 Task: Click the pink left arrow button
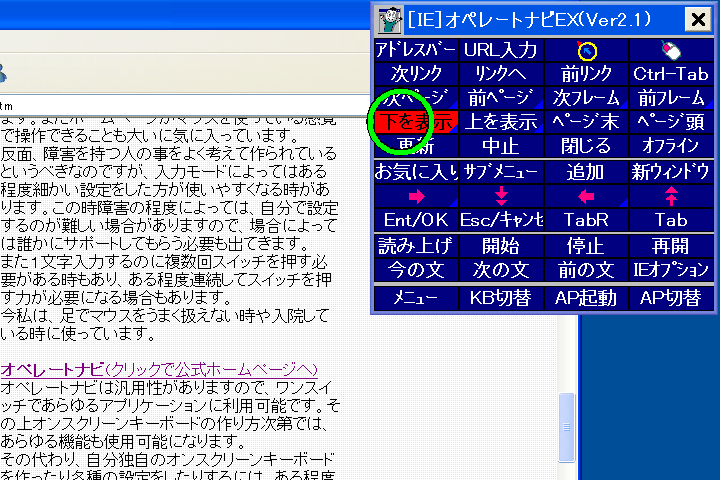586,196
